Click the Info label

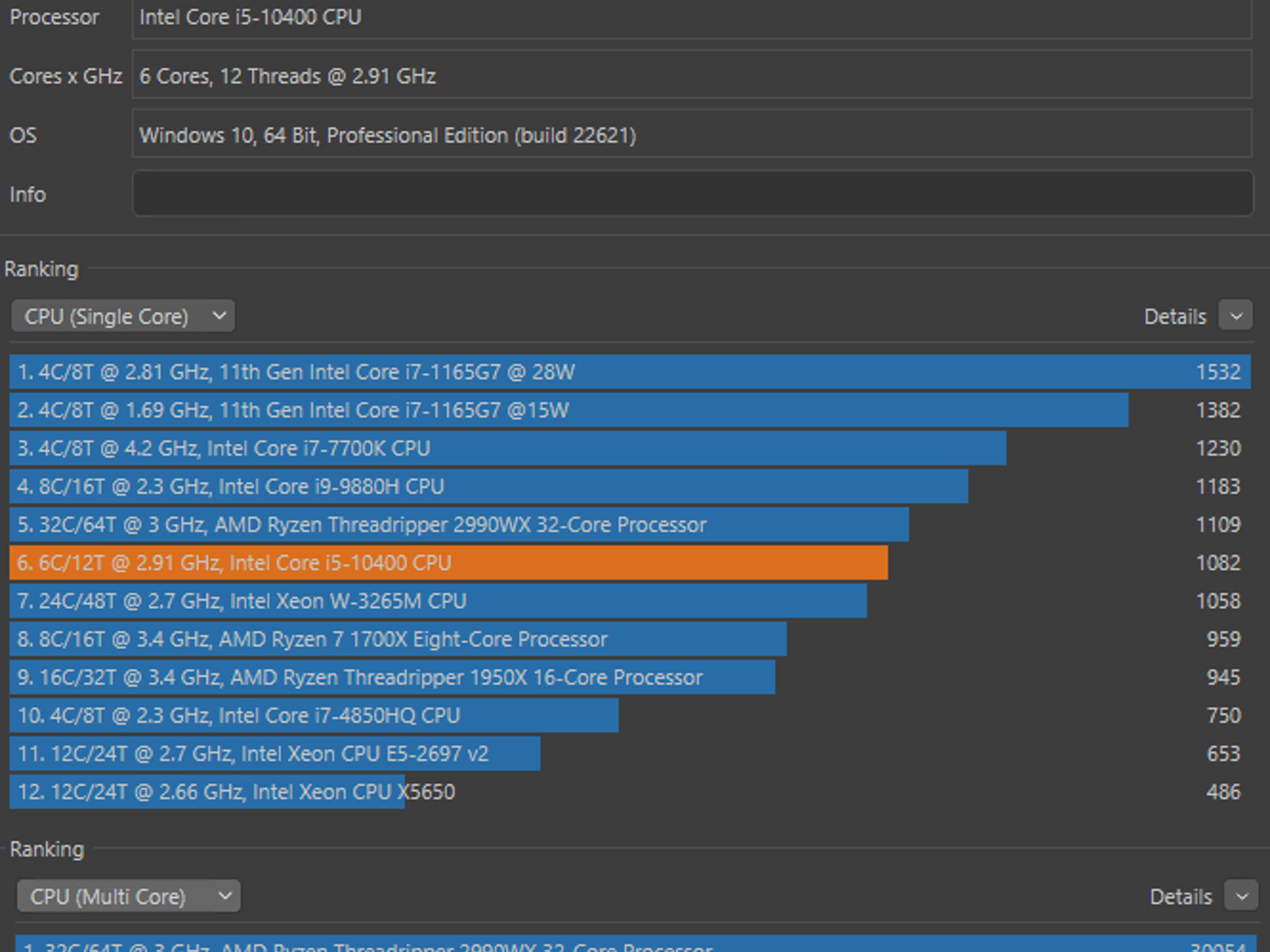28,195
